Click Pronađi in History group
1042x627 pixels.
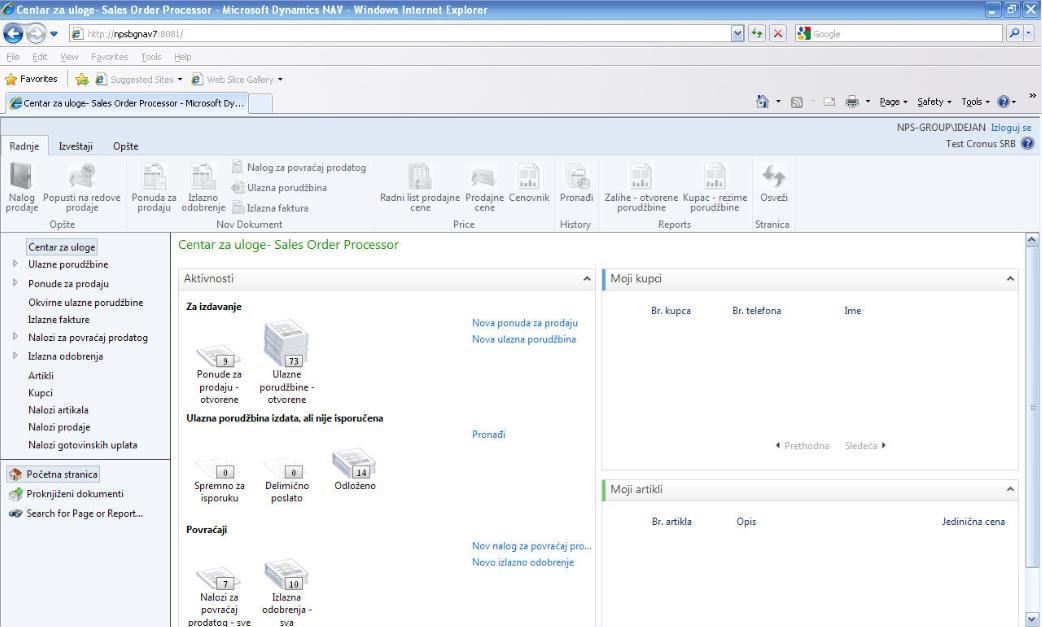[576, 183]
